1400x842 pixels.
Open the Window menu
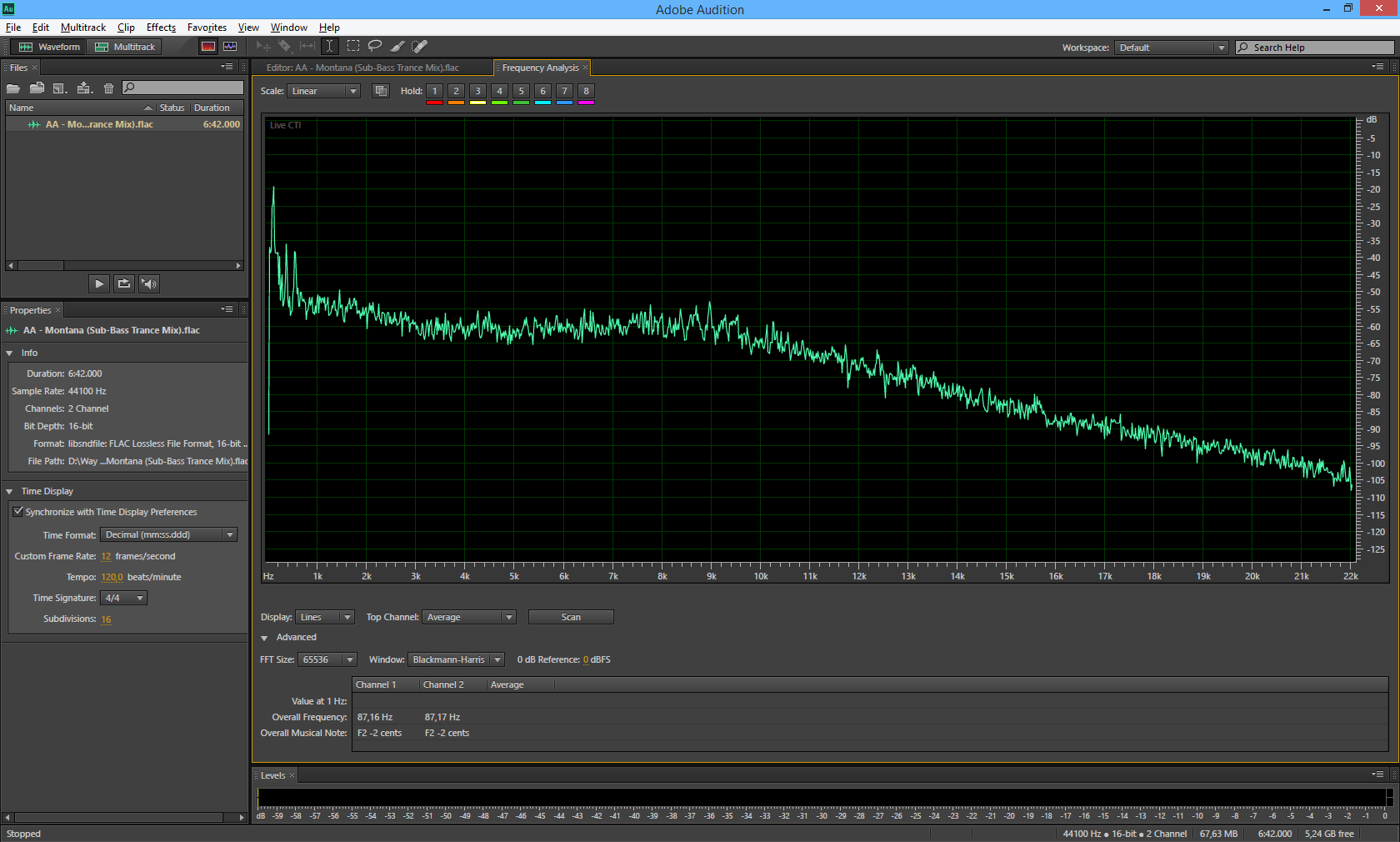(288, 28)
